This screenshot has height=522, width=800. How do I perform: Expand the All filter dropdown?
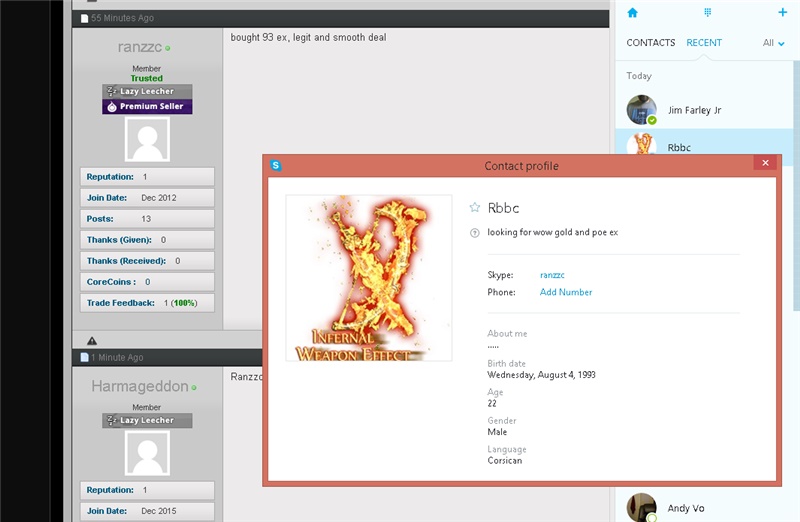[773, 43]
